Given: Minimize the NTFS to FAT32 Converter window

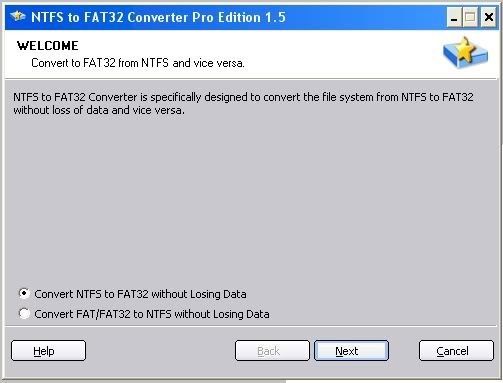Looking at the screenshot, I should coord(454,17).
